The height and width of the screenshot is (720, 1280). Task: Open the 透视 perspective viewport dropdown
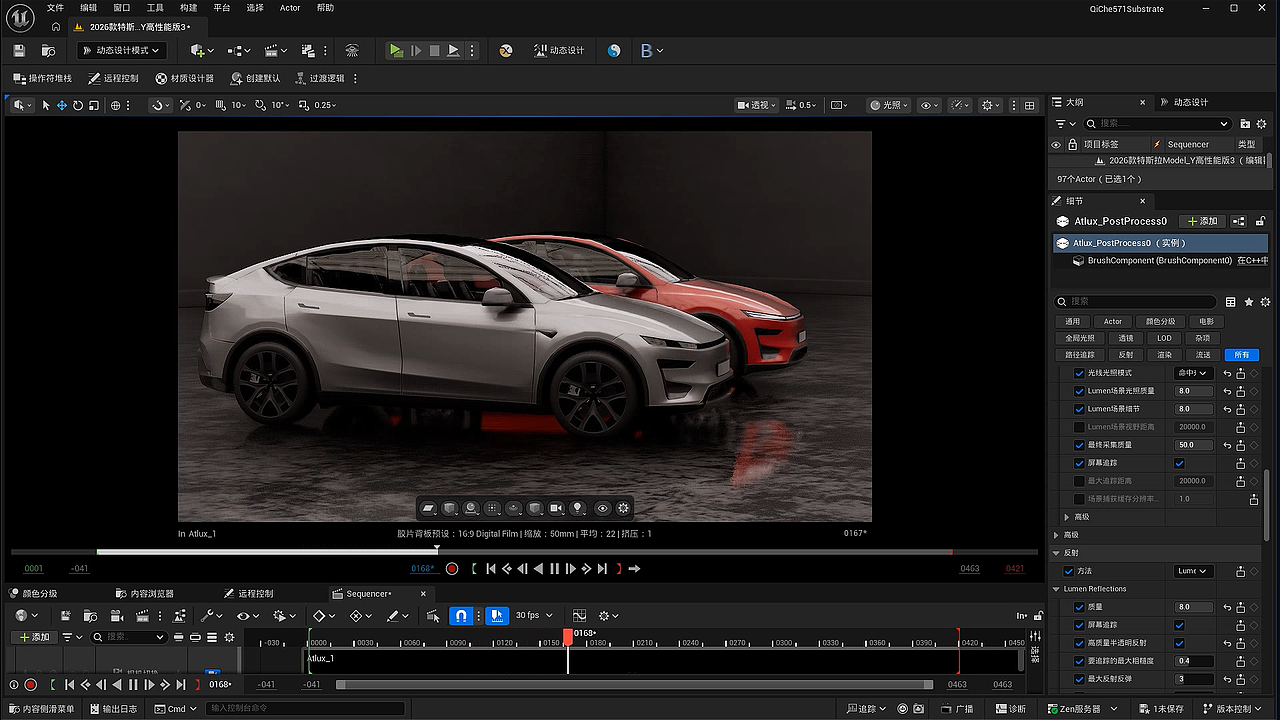(x=759, y=105)
